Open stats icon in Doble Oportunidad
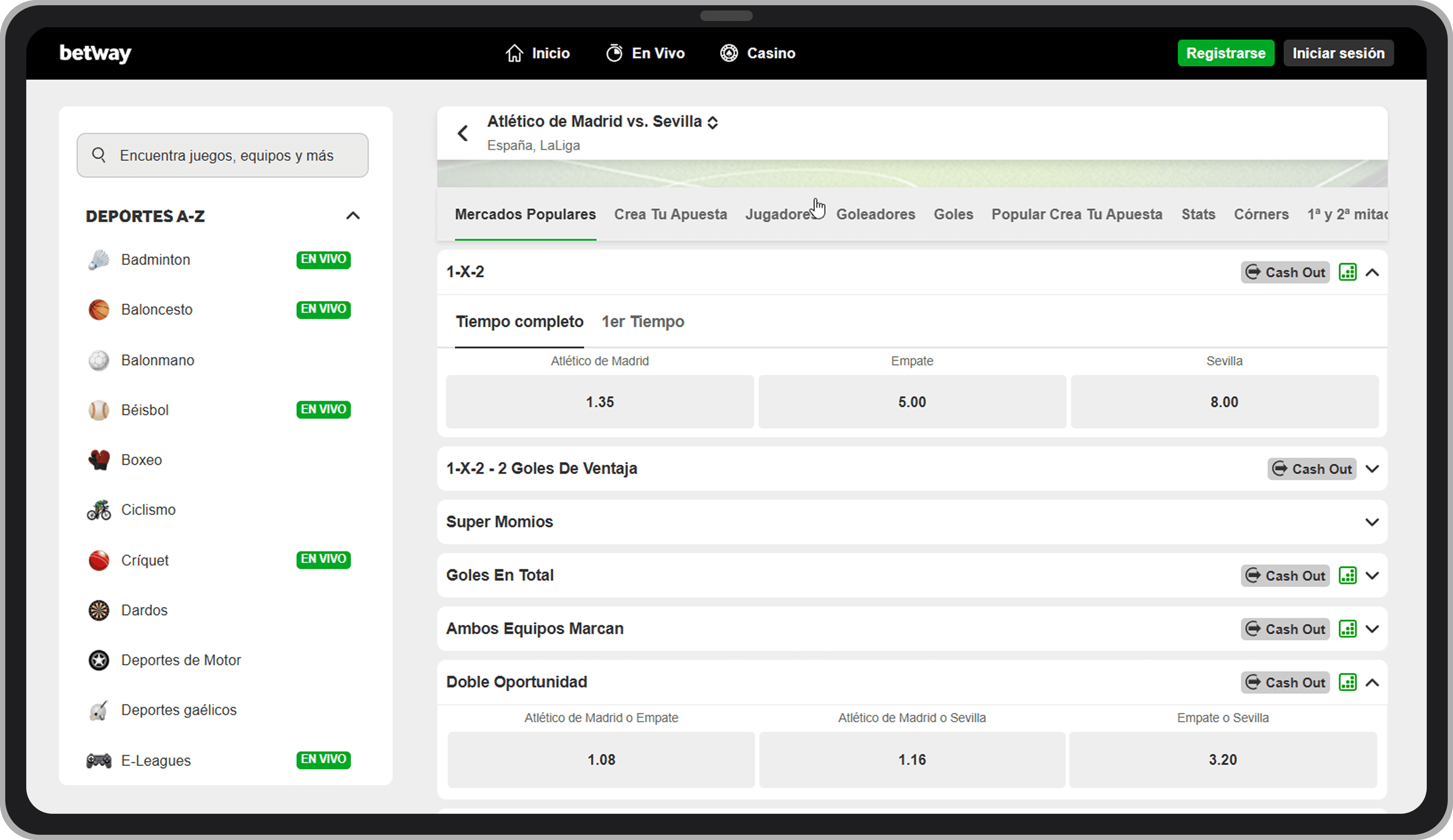This screenshot has height=840, width=1453. pos(1348,682)
